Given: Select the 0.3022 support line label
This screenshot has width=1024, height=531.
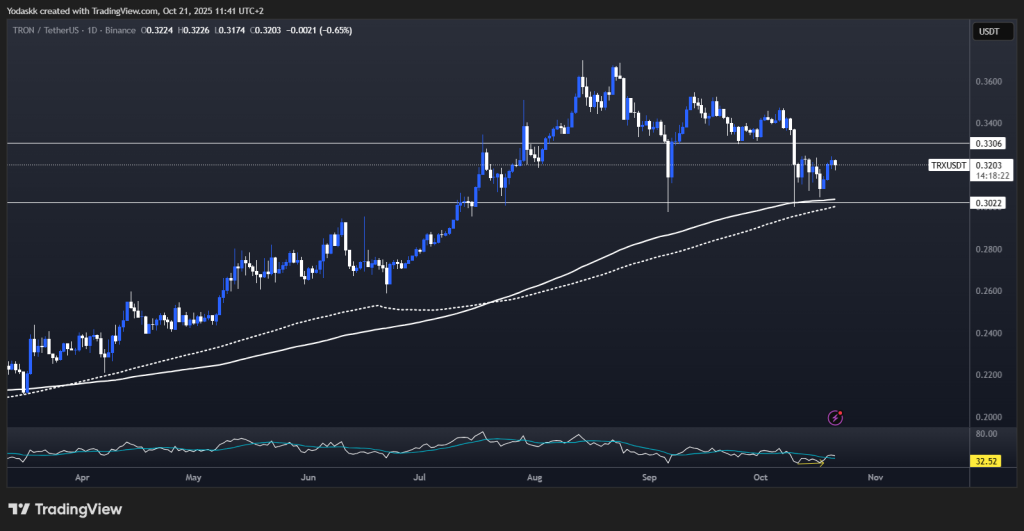Looking at the screenshot, I should point(988,203).
